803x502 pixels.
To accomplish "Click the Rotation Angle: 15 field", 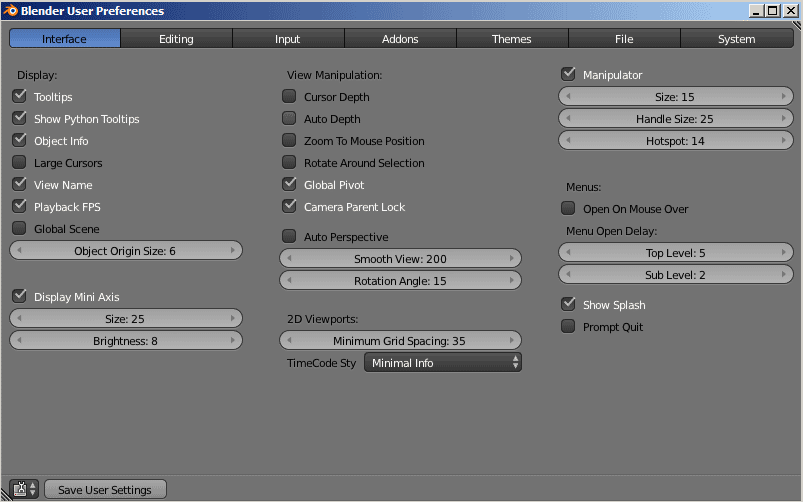I will click(400, 281).
